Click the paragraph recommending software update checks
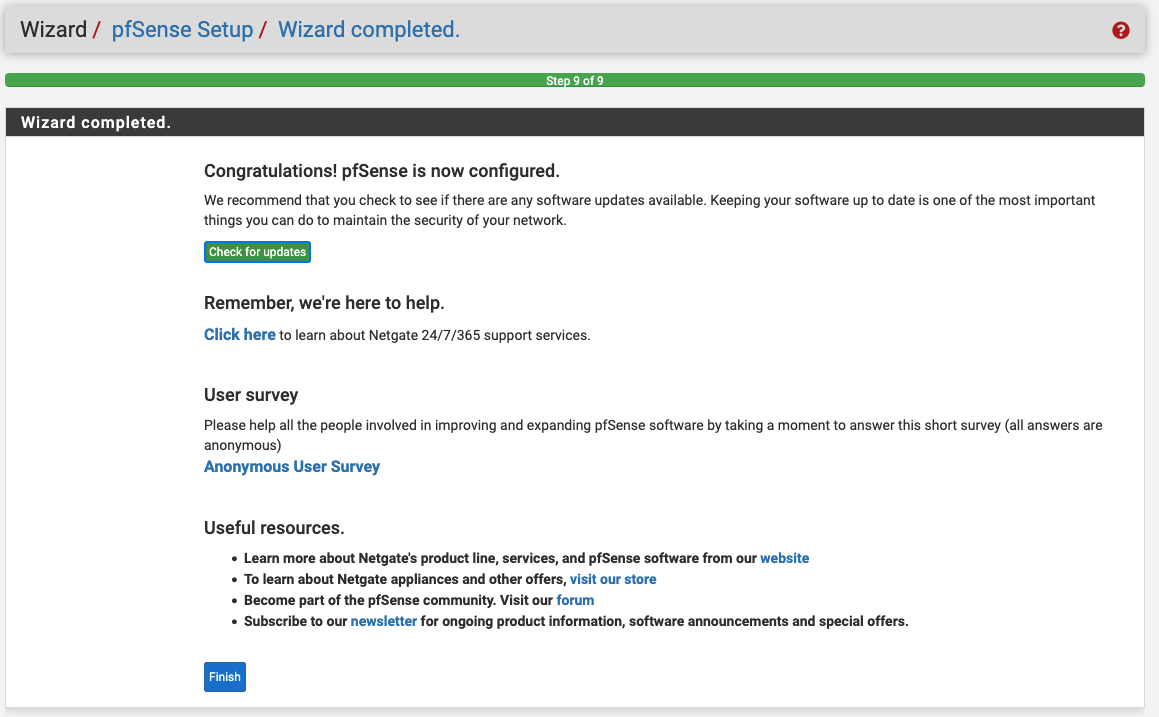The height and width of the screenshot is (717, 1159). pos(650,211)
